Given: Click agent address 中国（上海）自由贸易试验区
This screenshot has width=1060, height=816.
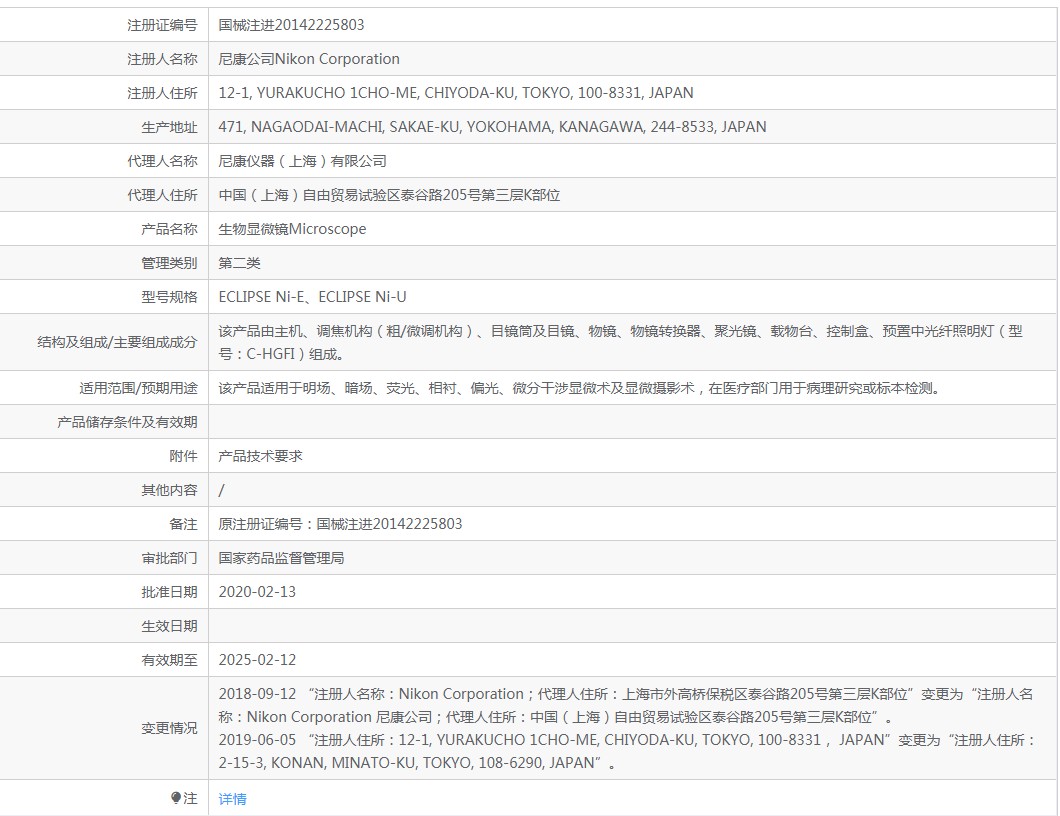Looking at the screenshot, I should click(x=389, y=195).
